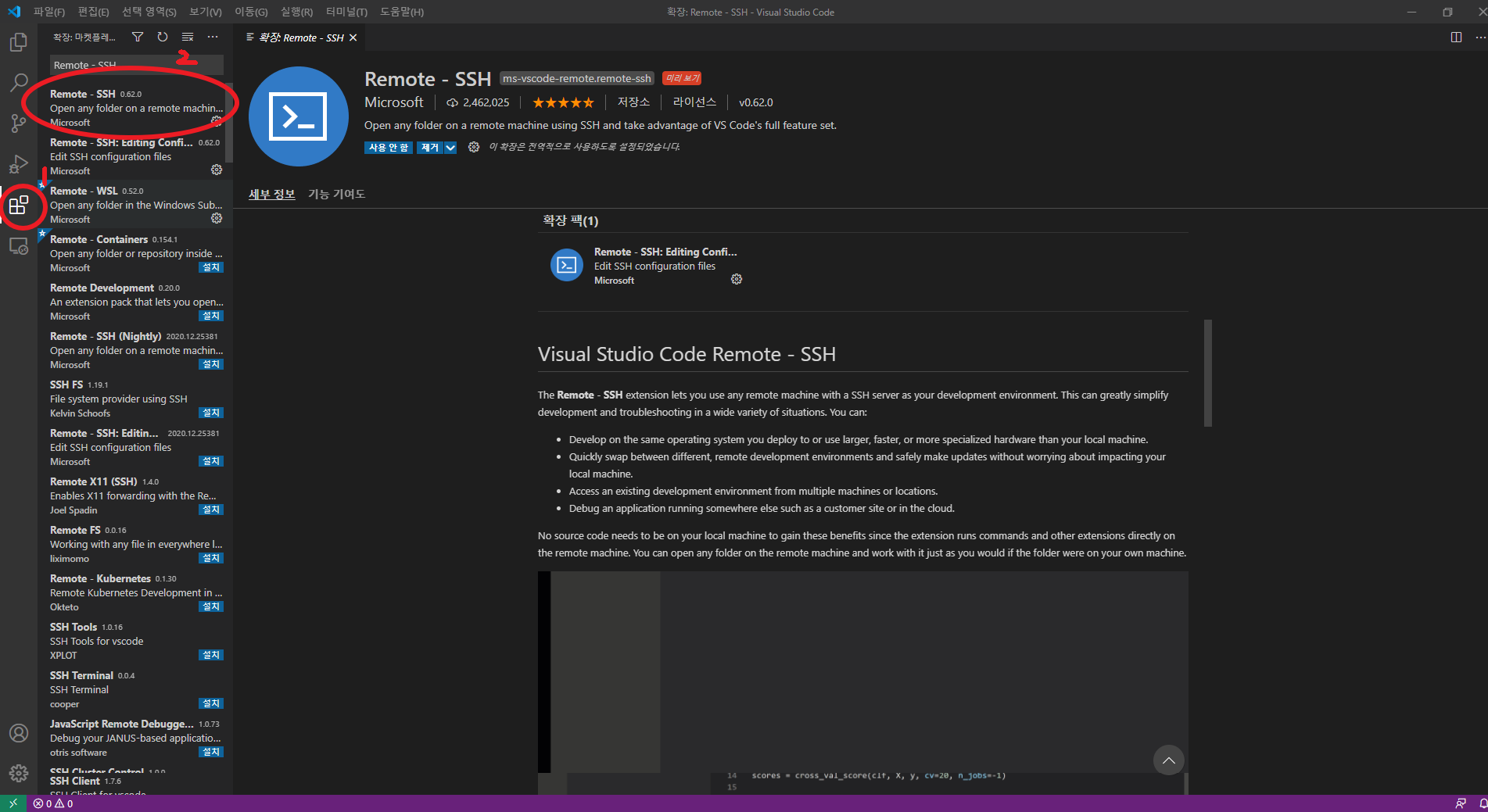The height and width of the screenshot is (812, 1488).
Task: Open remote window indicator in status bar
Action: (x=13, y=803)
